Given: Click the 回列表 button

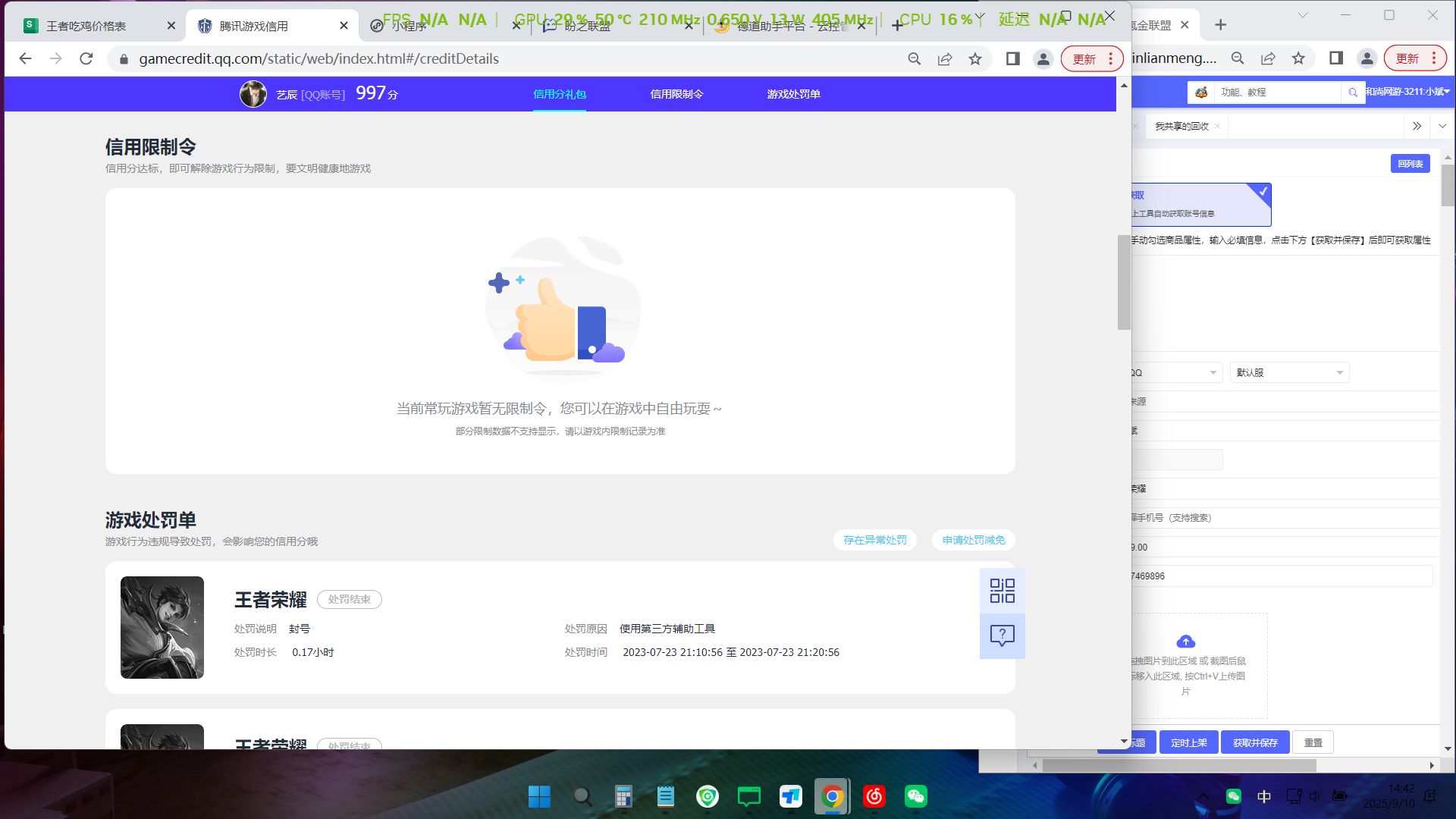Looking at the screenshot, I should [1410, 164].
